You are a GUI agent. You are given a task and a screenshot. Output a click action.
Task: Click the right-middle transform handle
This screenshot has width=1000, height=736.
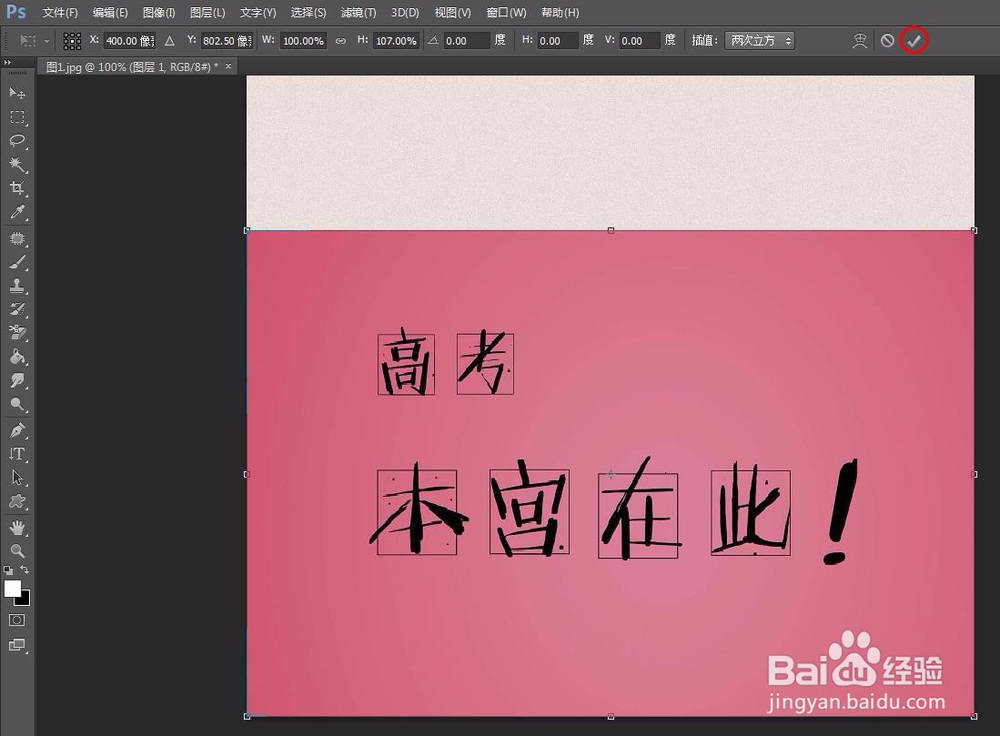click(974, 474)
